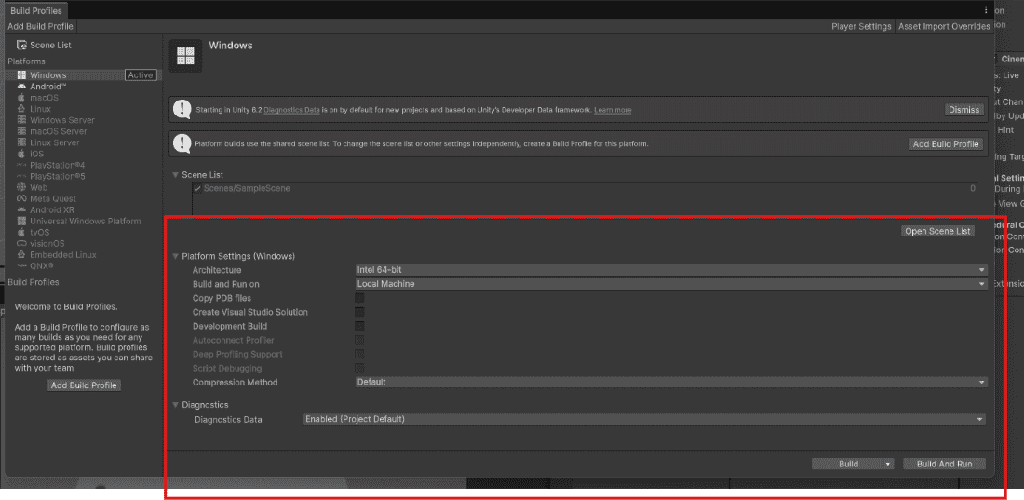Open the Architecture dropdown

671,270
